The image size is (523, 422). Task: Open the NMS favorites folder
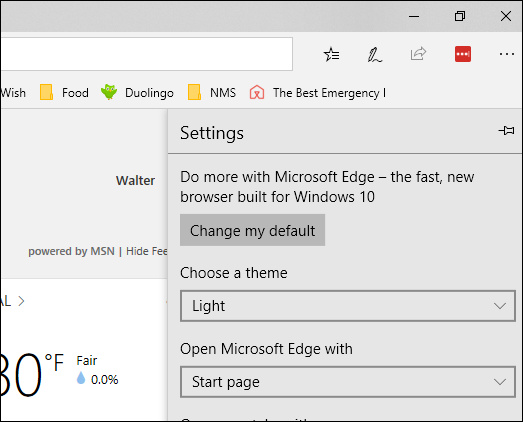(x=212, y=92)
